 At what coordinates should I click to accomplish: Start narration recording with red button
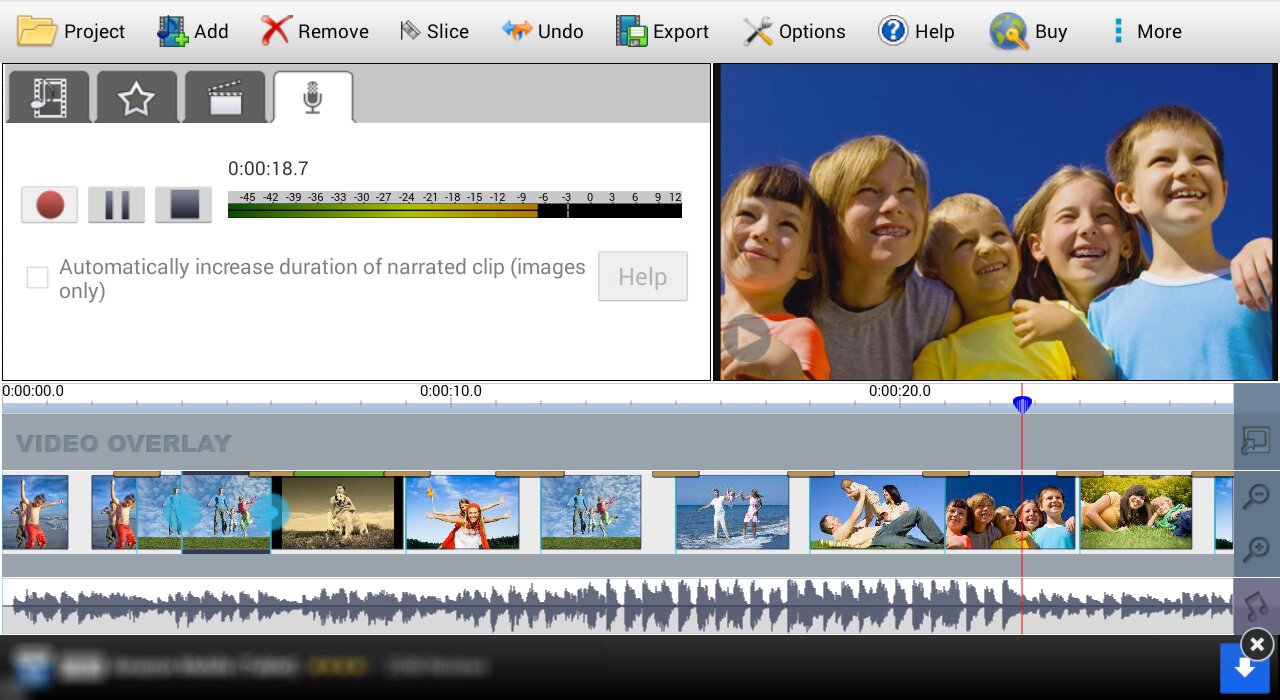(x=50, y=205)
